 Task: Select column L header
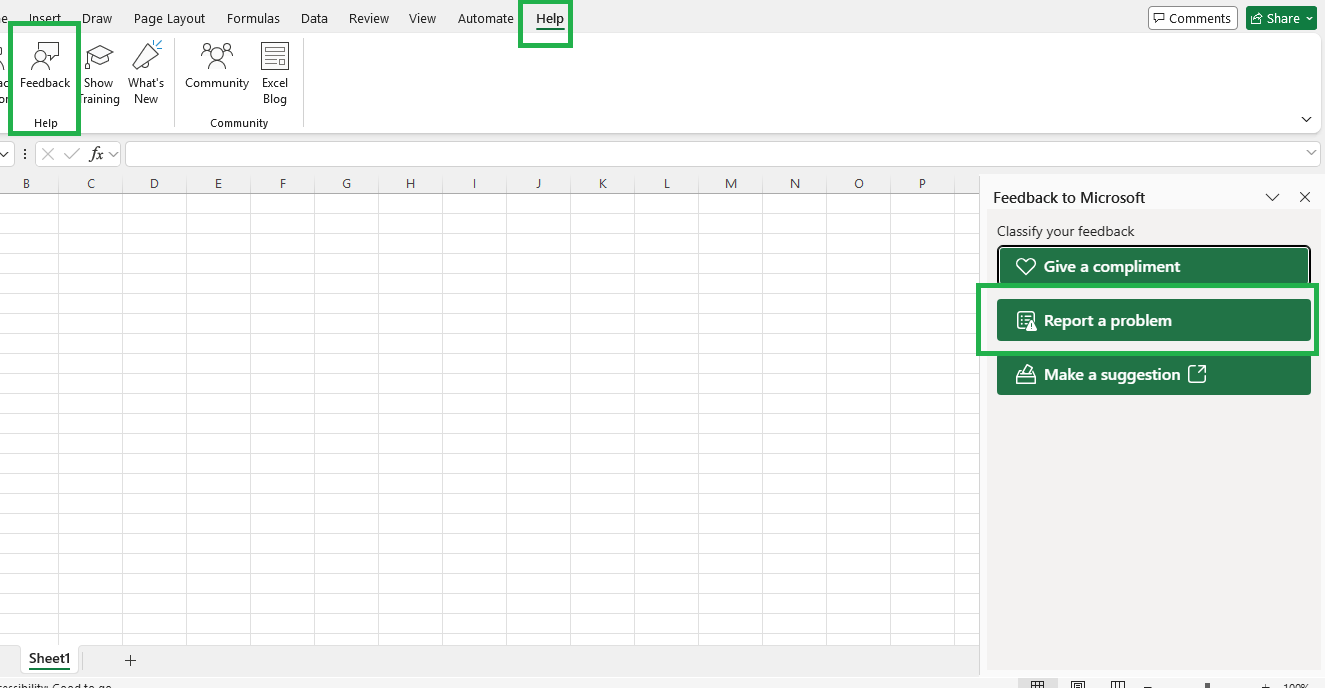(x=666, y=184)
